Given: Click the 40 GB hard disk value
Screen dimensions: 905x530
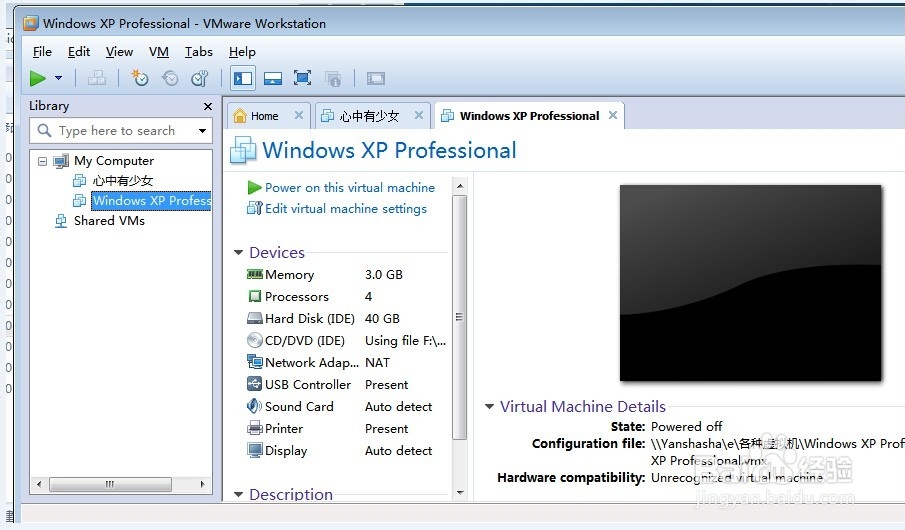Looking at the screenshot, I should pos(382,319).
